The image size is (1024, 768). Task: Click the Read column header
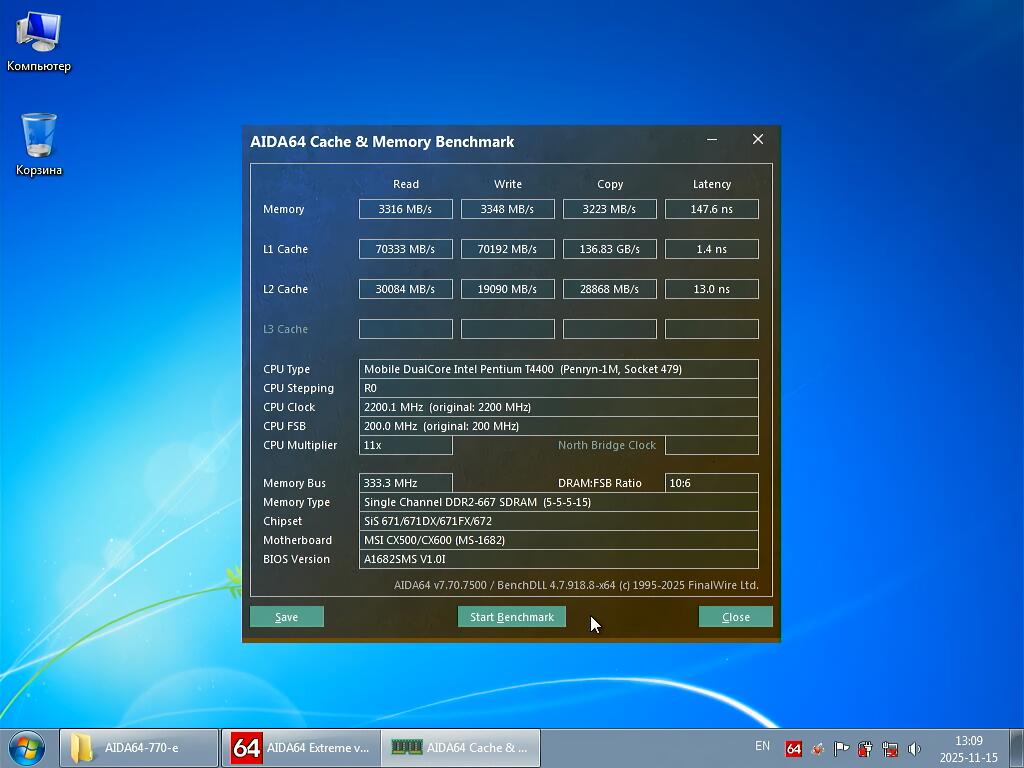click(406, 184)
